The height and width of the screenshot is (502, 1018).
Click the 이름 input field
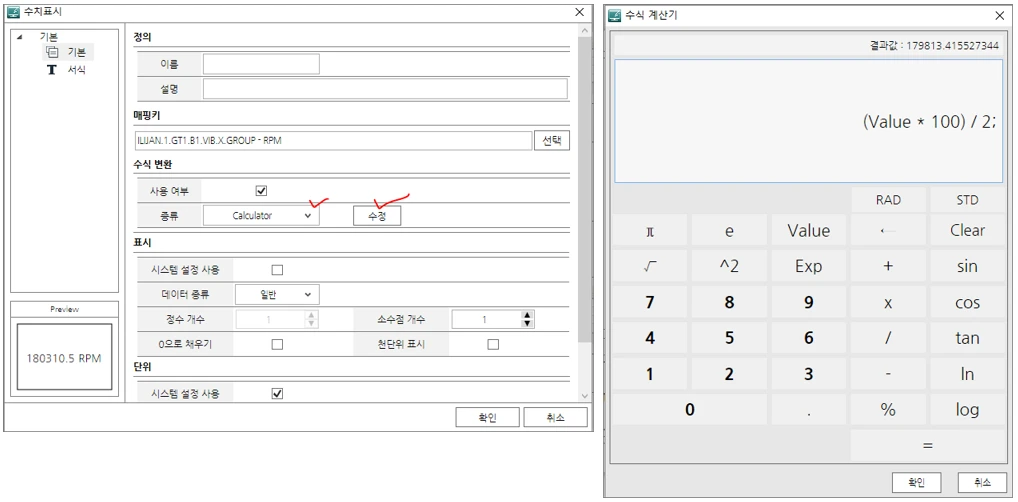coord(261,64)
